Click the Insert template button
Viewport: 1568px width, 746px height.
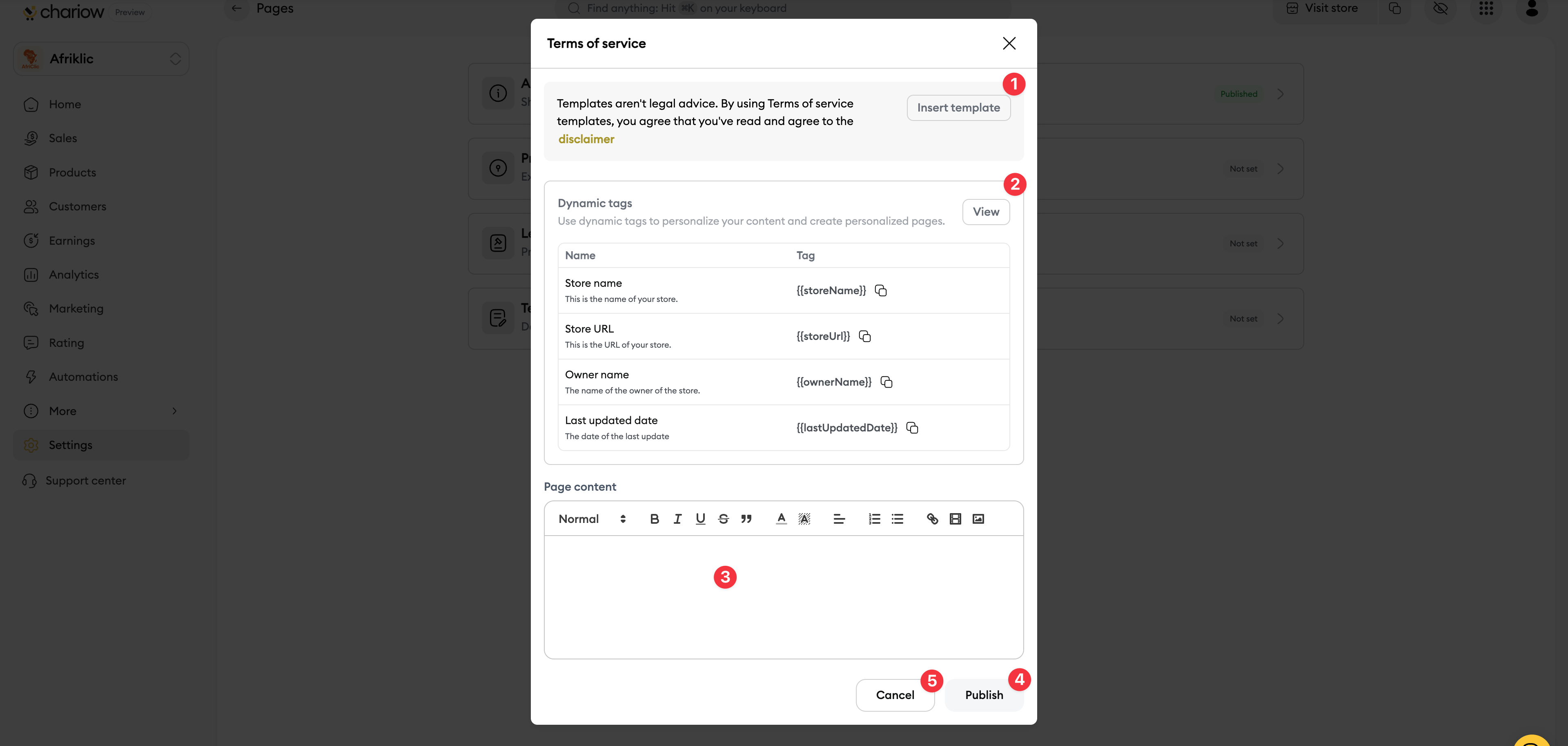point(958,108)
